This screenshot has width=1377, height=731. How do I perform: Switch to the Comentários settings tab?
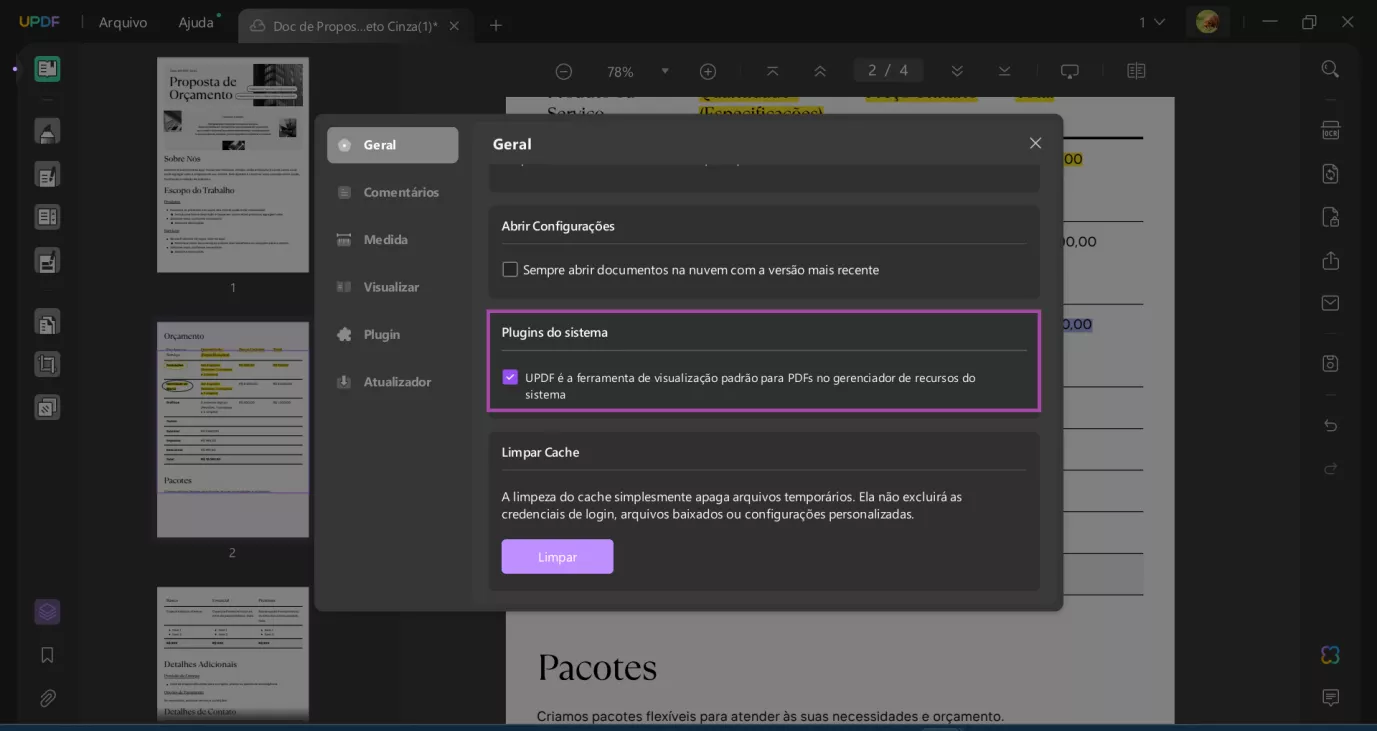(392, 192)
